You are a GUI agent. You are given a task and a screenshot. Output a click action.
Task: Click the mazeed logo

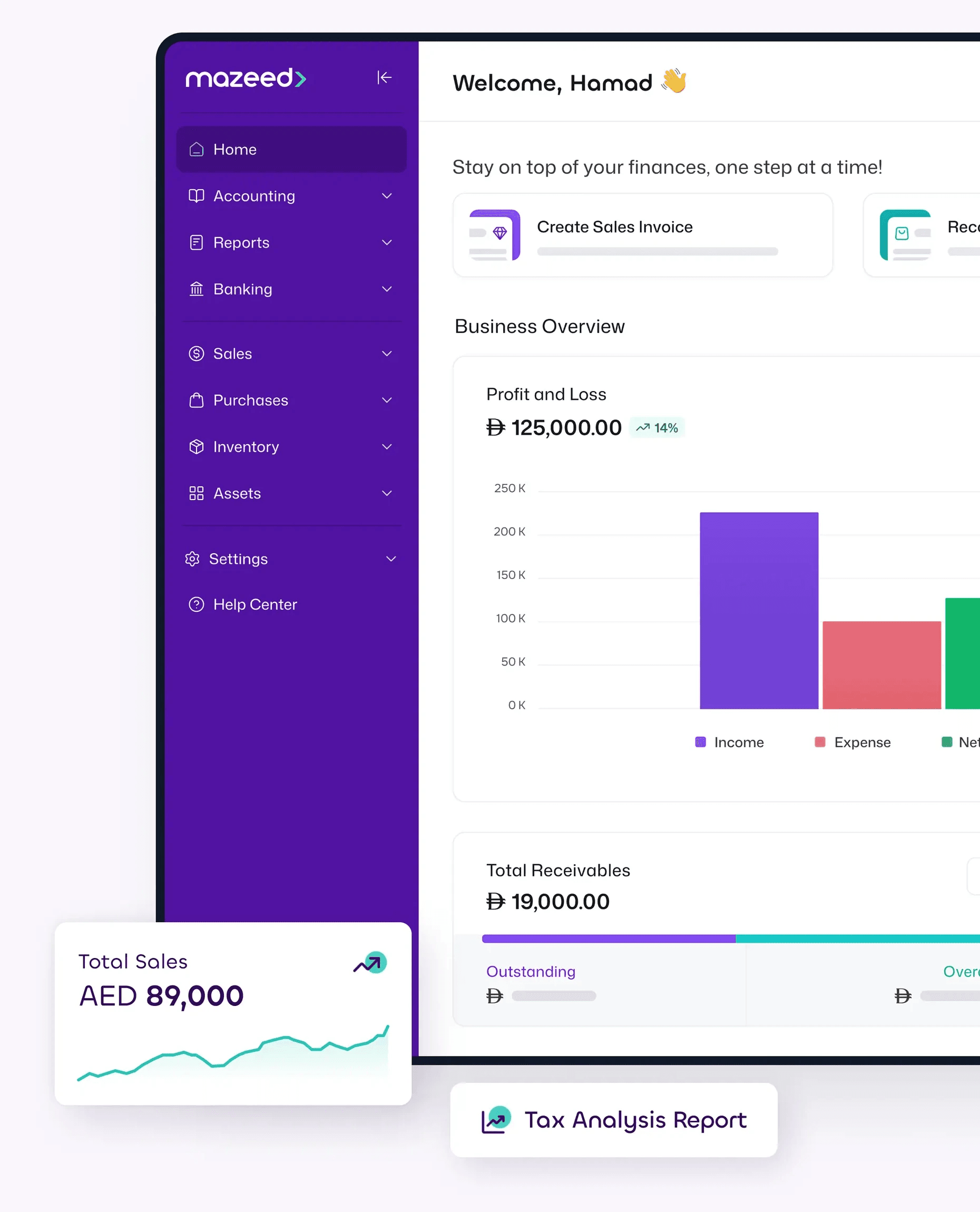click(246, 78)
